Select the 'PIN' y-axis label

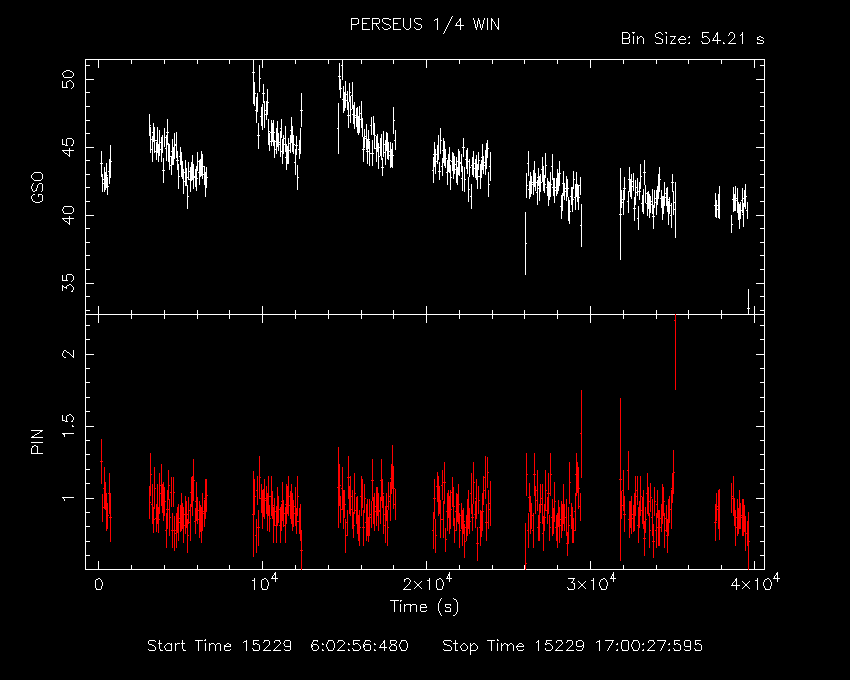[37, 441]
